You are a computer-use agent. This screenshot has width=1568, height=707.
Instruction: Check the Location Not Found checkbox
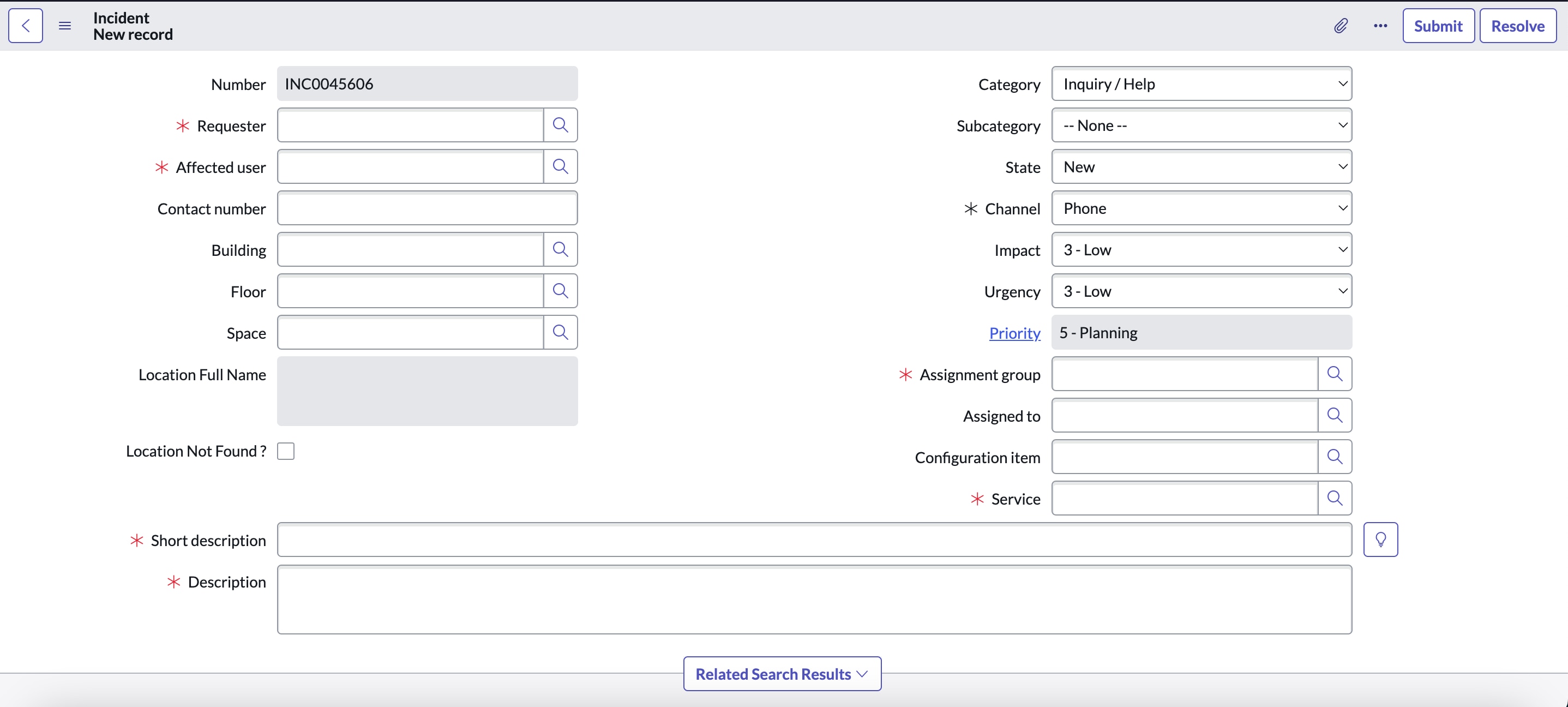(x=285, y=451)
